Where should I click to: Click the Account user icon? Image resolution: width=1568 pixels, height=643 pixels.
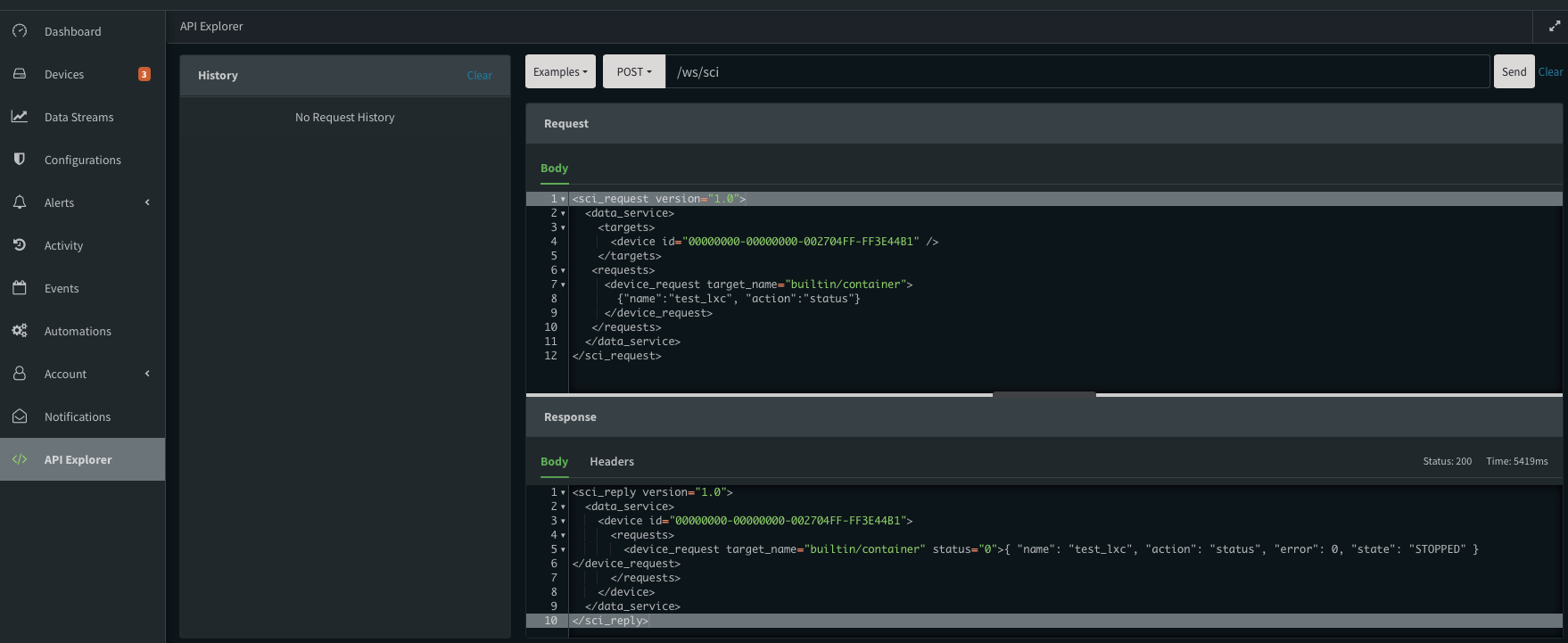point(20,374)
